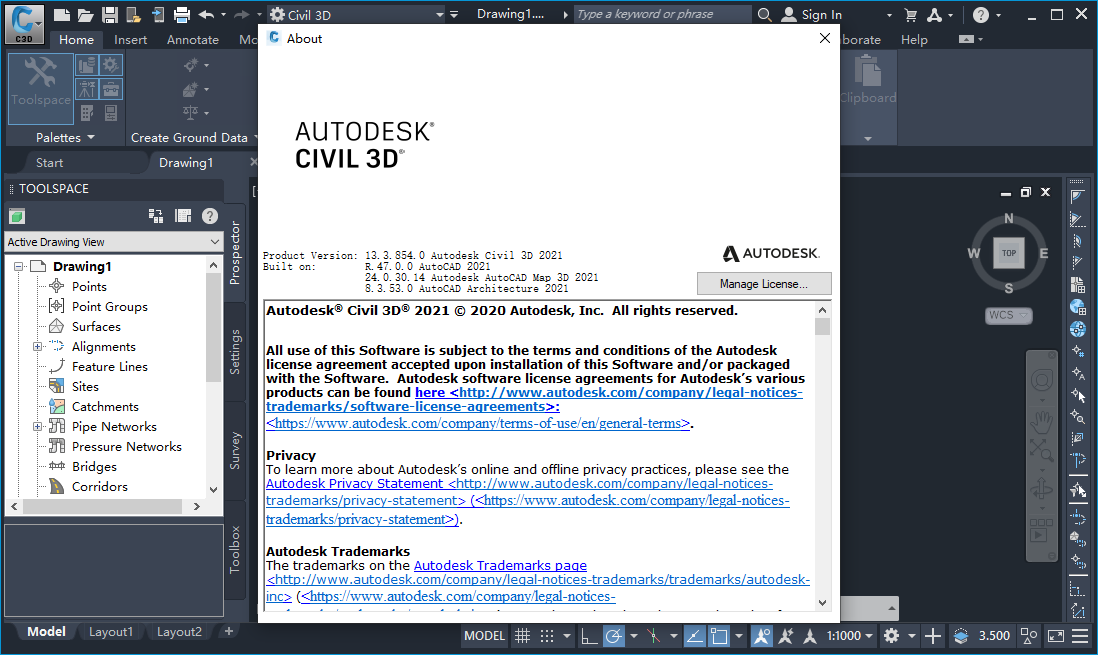
Task: Toggle snap mode in the status bar
Action: [545, 635]
